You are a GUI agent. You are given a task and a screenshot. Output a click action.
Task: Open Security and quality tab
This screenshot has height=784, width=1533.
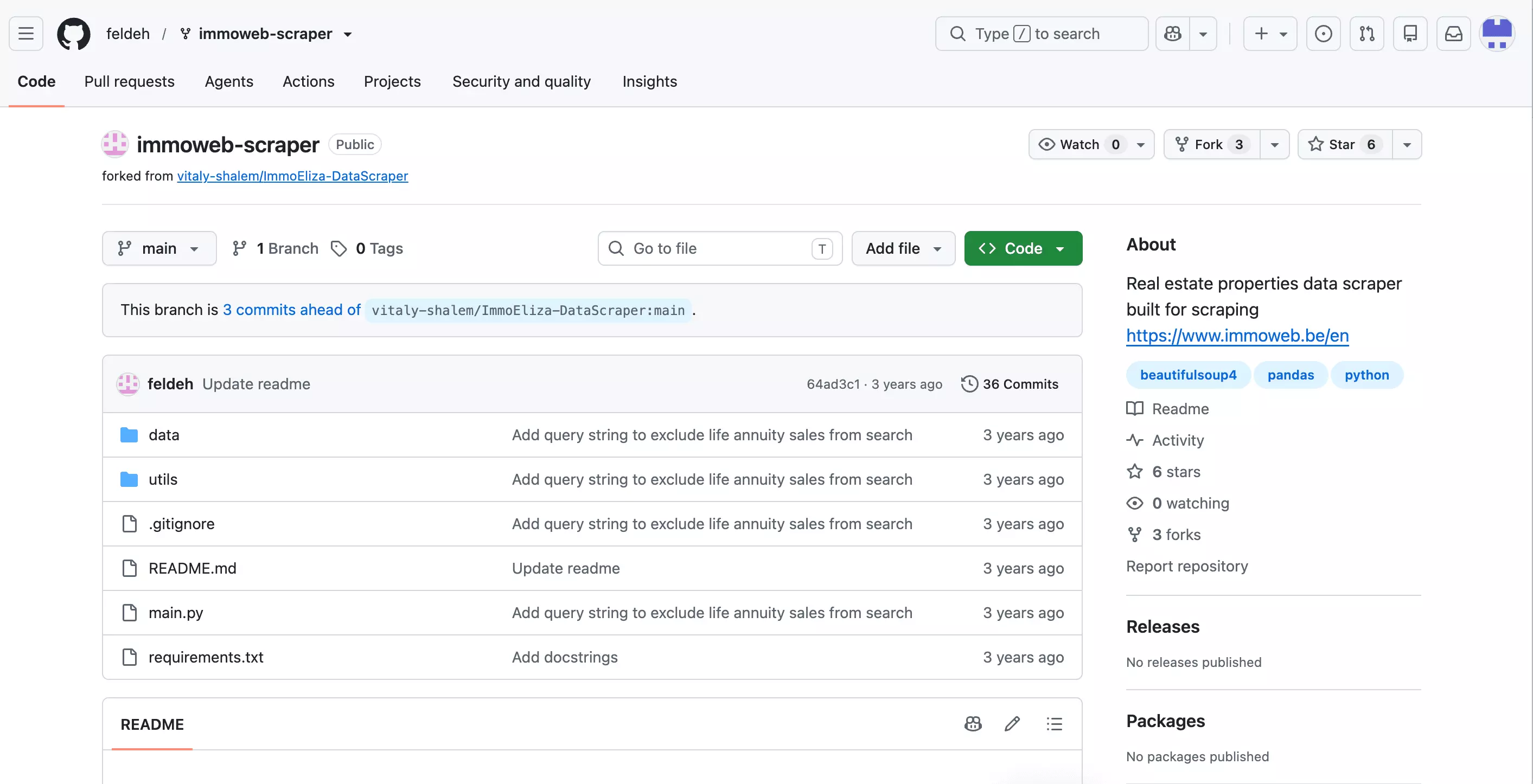tap(521, 81)
